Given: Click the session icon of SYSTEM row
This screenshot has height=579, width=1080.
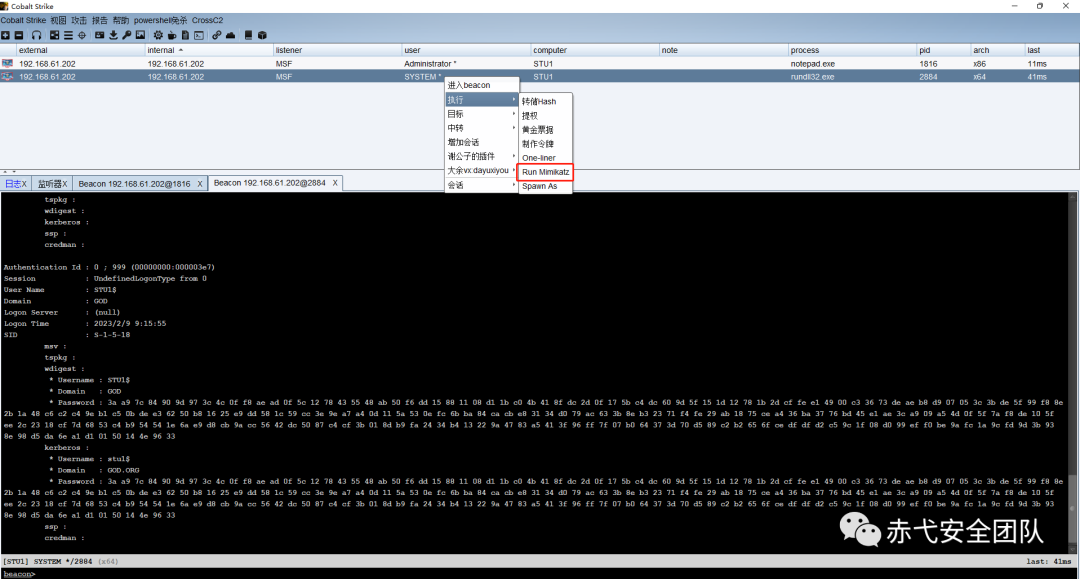Looking at the screenshot, I should [8, 76].
